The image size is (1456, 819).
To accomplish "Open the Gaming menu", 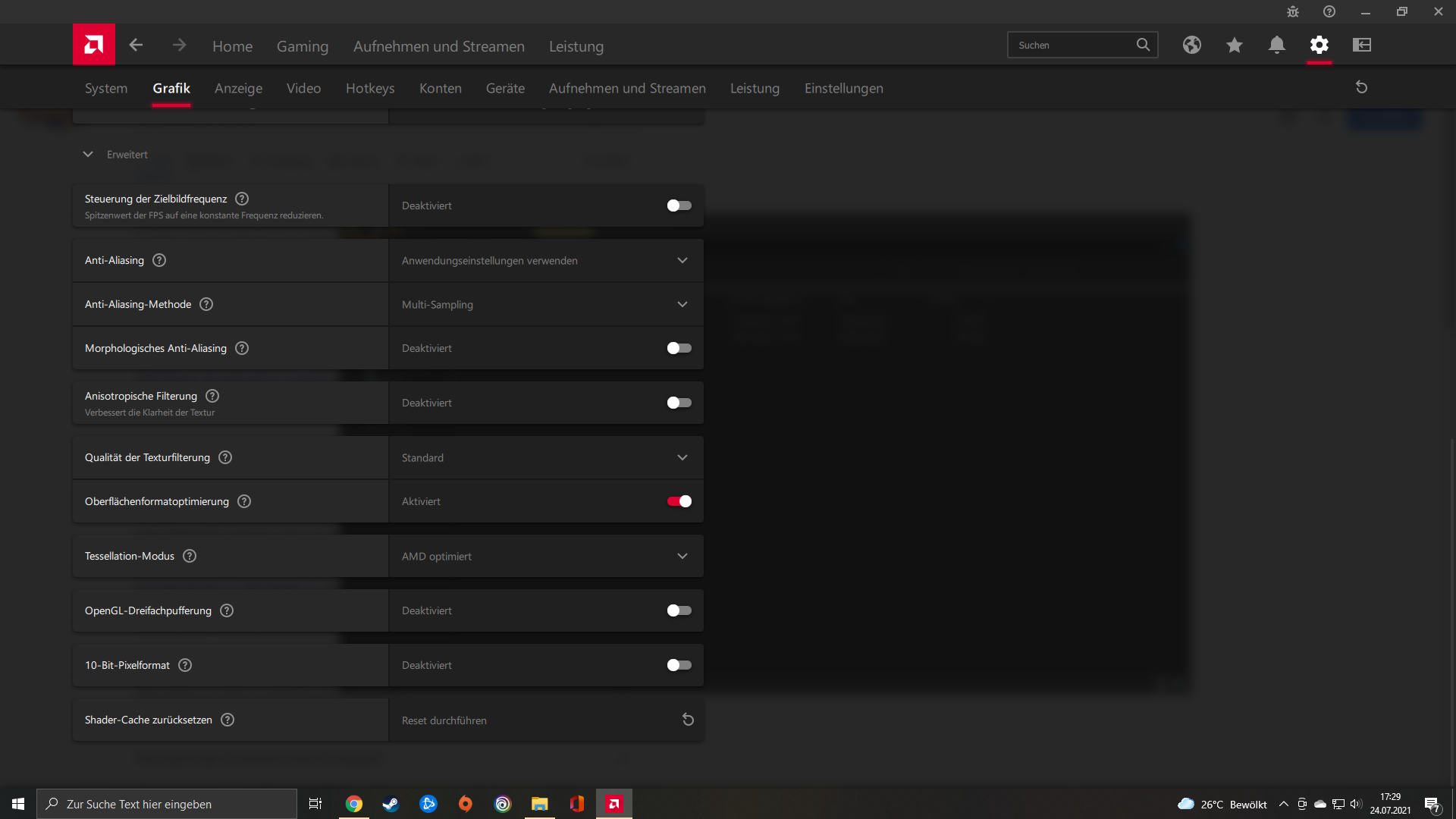I will pyautogui.click(x=302, y=46).
